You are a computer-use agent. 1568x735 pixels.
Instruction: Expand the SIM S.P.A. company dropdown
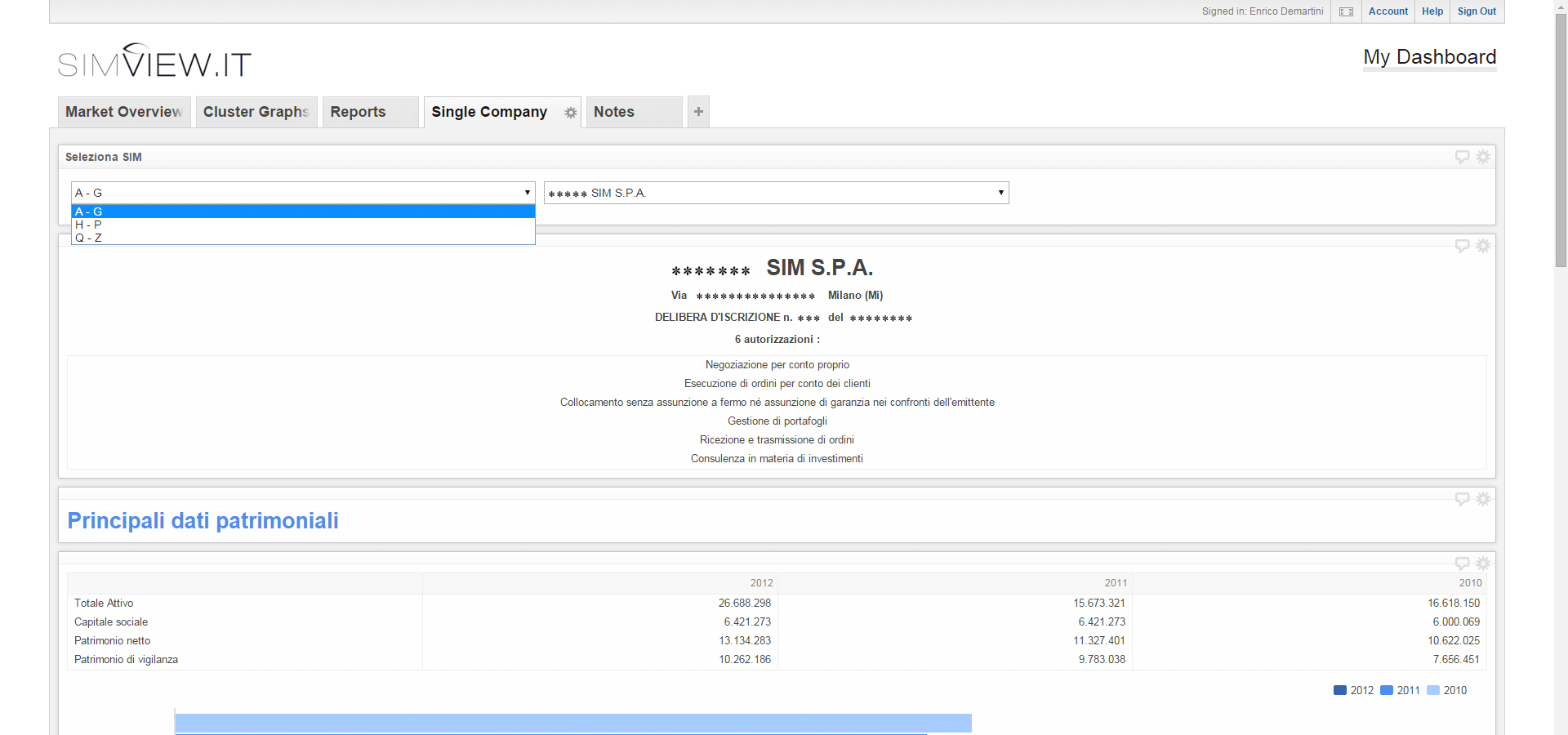coord(776,193)
